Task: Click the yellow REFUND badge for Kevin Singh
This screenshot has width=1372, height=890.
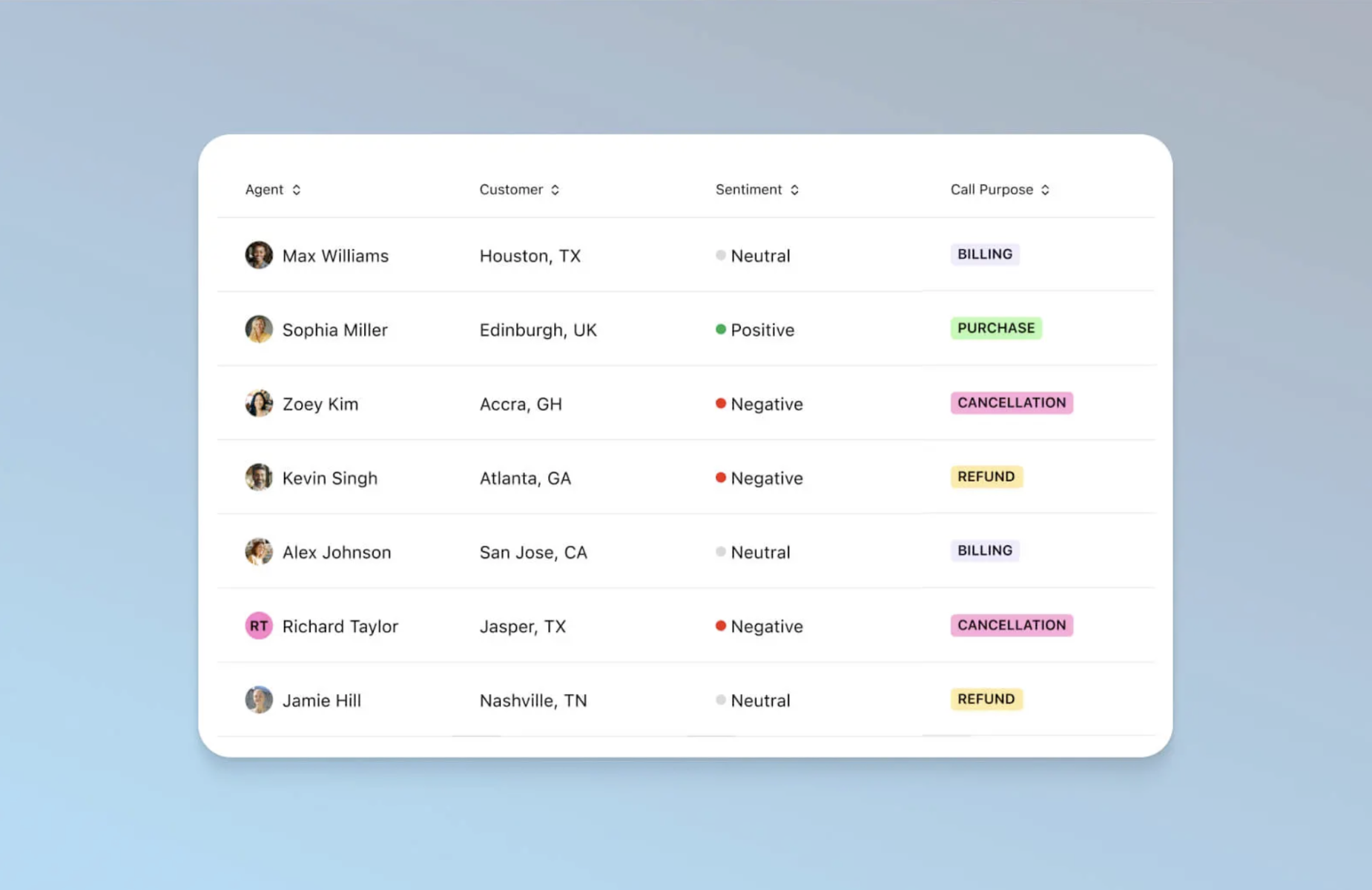Action: pyautogui.click(x=986, y=476)
